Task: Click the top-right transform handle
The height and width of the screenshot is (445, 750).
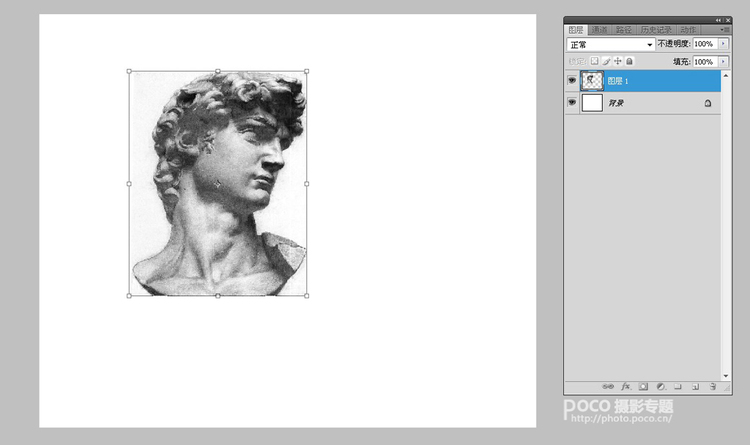Action: [x=307, y=71]
